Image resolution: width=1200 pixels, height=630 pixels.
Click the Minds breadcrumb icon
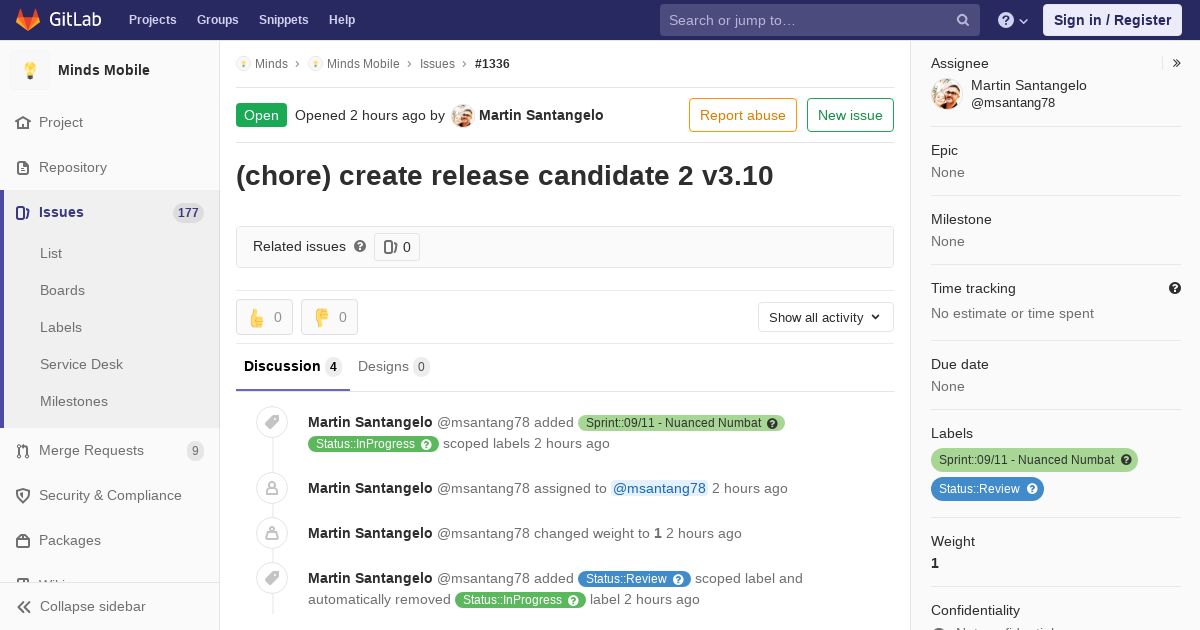243,64
